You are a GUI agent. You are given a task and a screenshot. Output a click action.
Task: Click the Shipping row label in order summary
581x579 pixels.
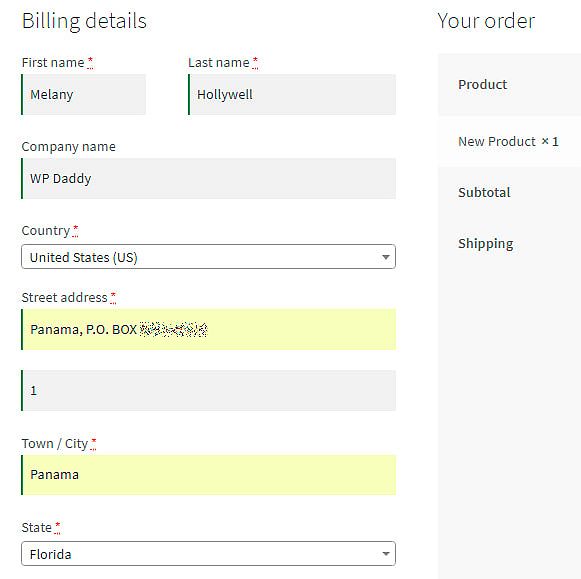(486, 243)
